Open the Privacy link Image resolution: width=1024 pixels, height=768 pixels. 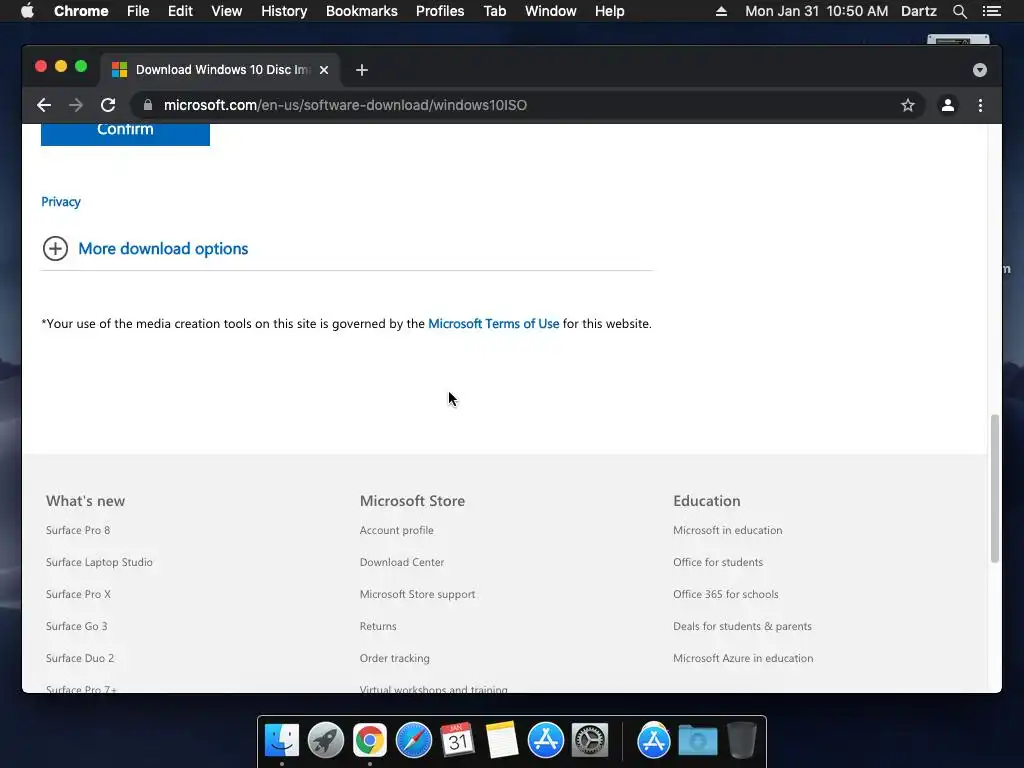tap(61, 202)
